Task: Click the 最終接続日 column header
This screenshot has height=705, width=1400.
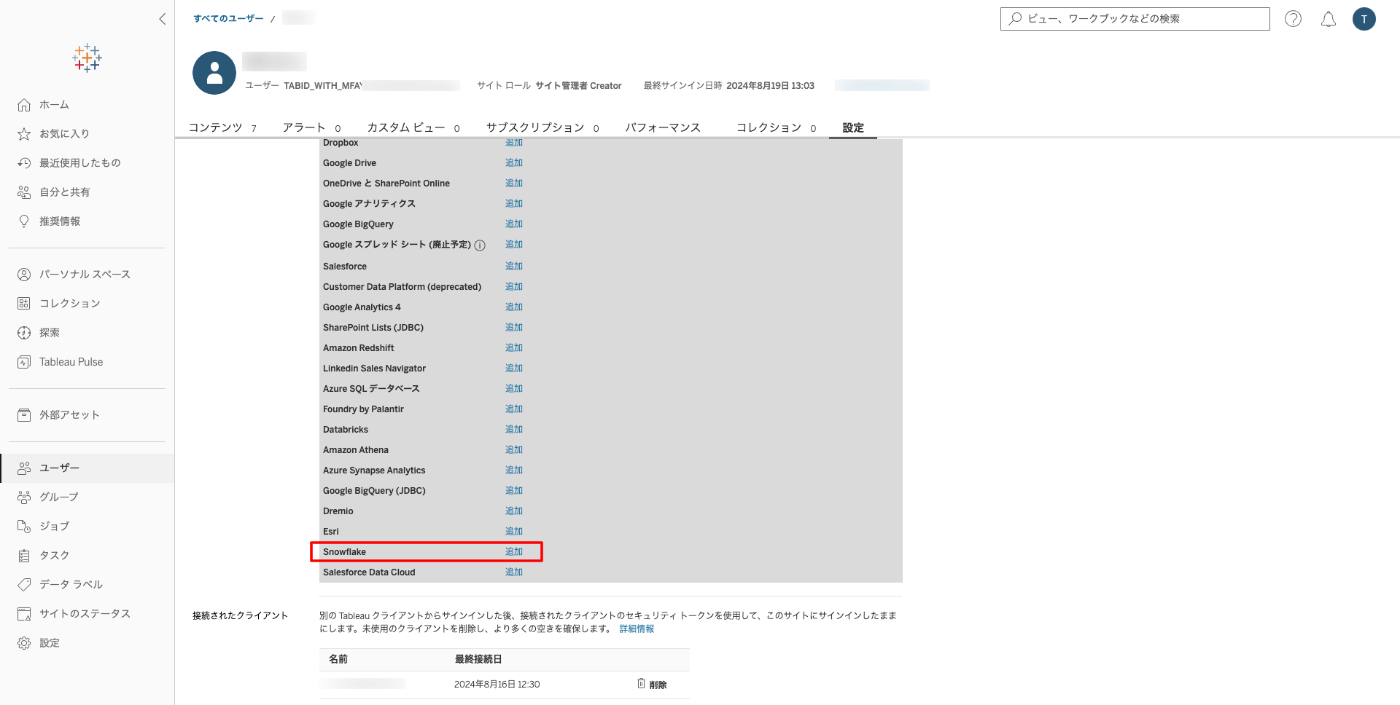Action: [x=478, y=659]
